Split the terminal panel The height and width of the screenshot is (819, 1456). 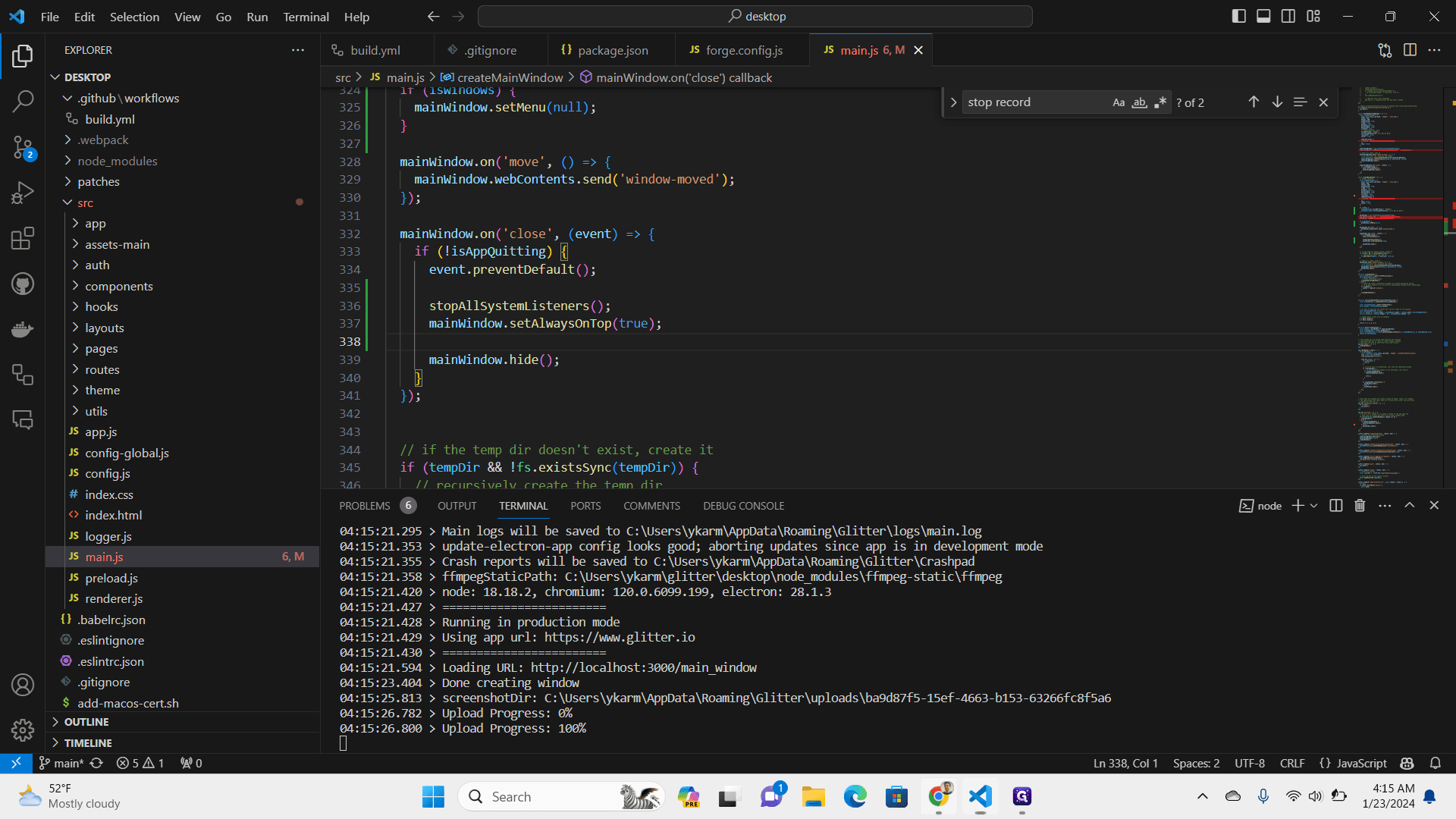coord(1336,506)
